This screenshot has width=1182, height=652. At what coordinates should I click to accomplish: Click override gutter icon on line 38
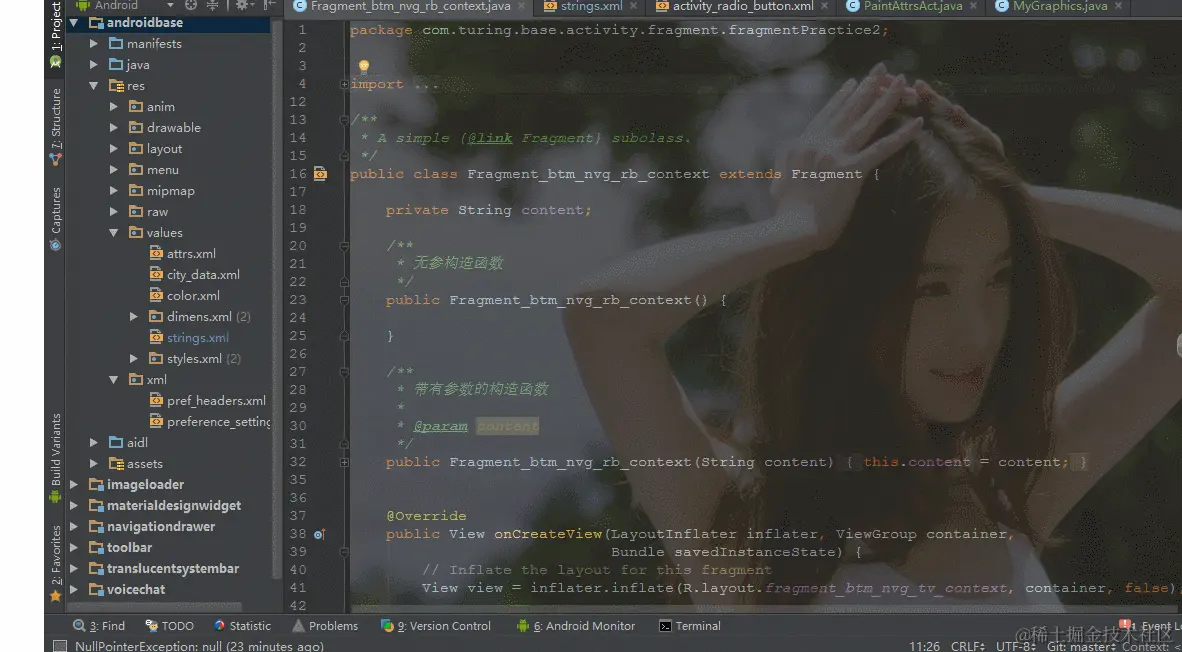point(319,534)
